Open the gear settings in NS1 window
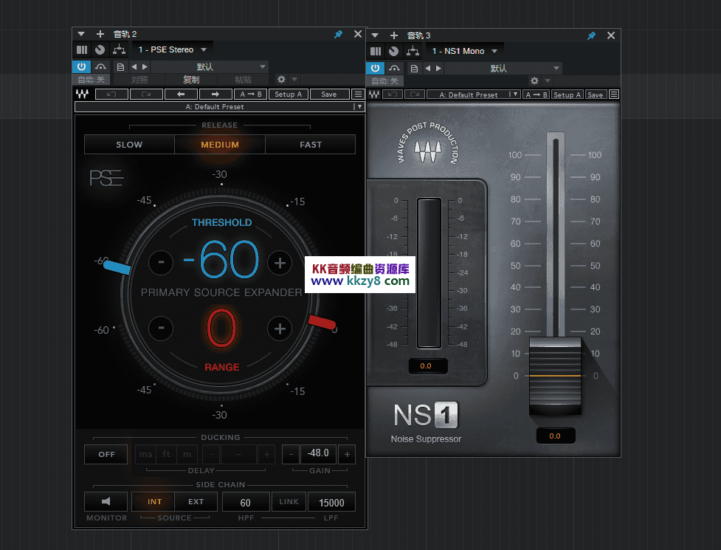This screenshot has width=721, height=550. (x=534, y=80)
